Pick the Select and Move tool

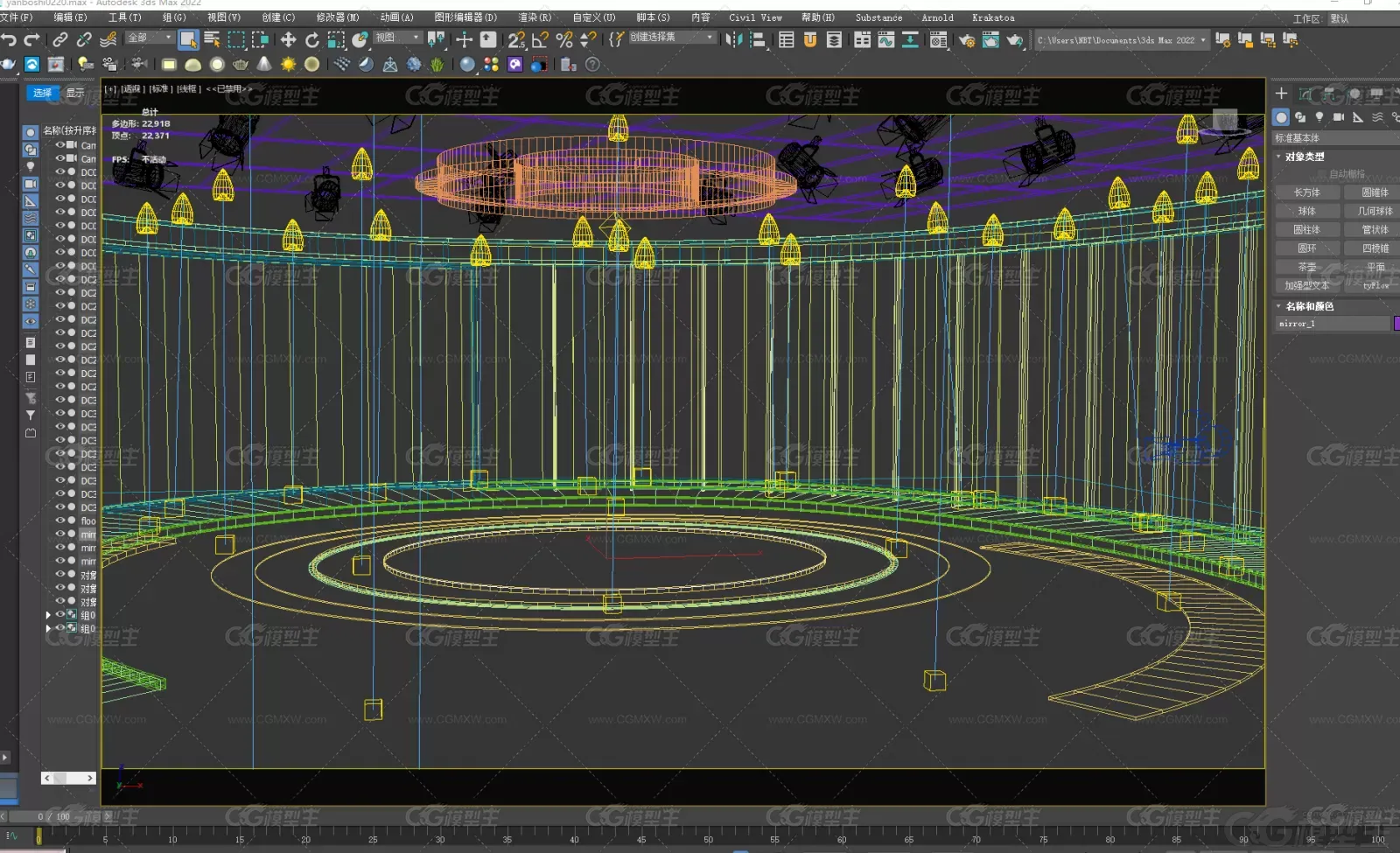pyautogui.click(x=288, y=39)
